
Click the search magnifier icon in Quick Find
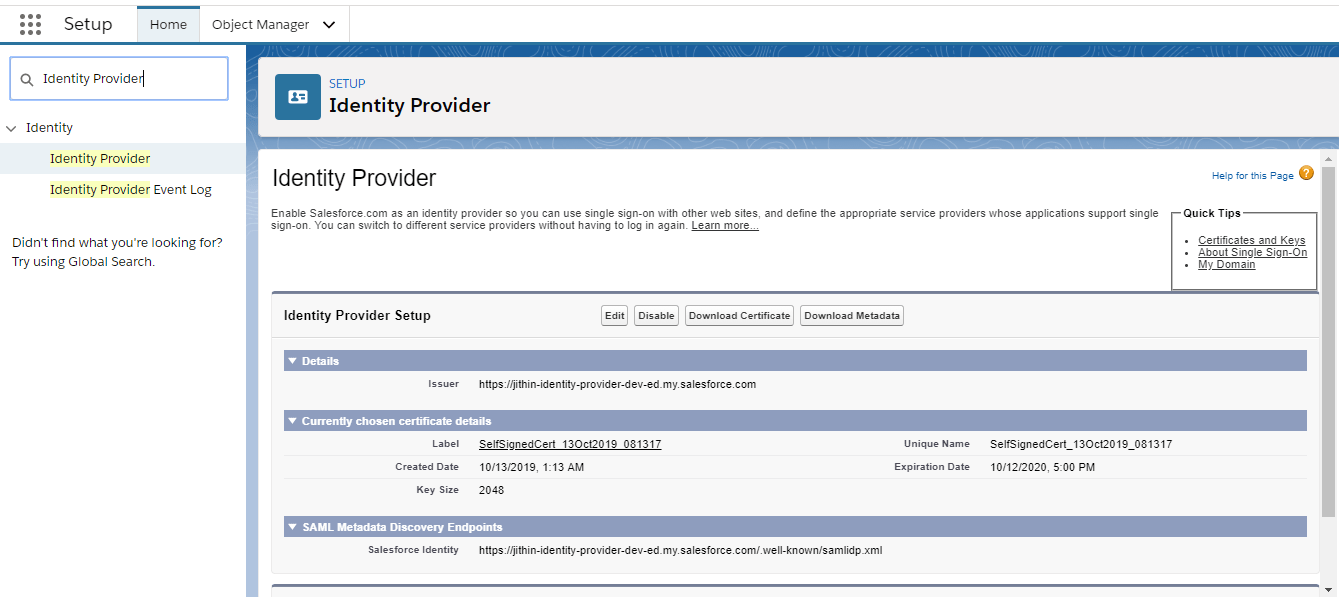coord(27,79)
